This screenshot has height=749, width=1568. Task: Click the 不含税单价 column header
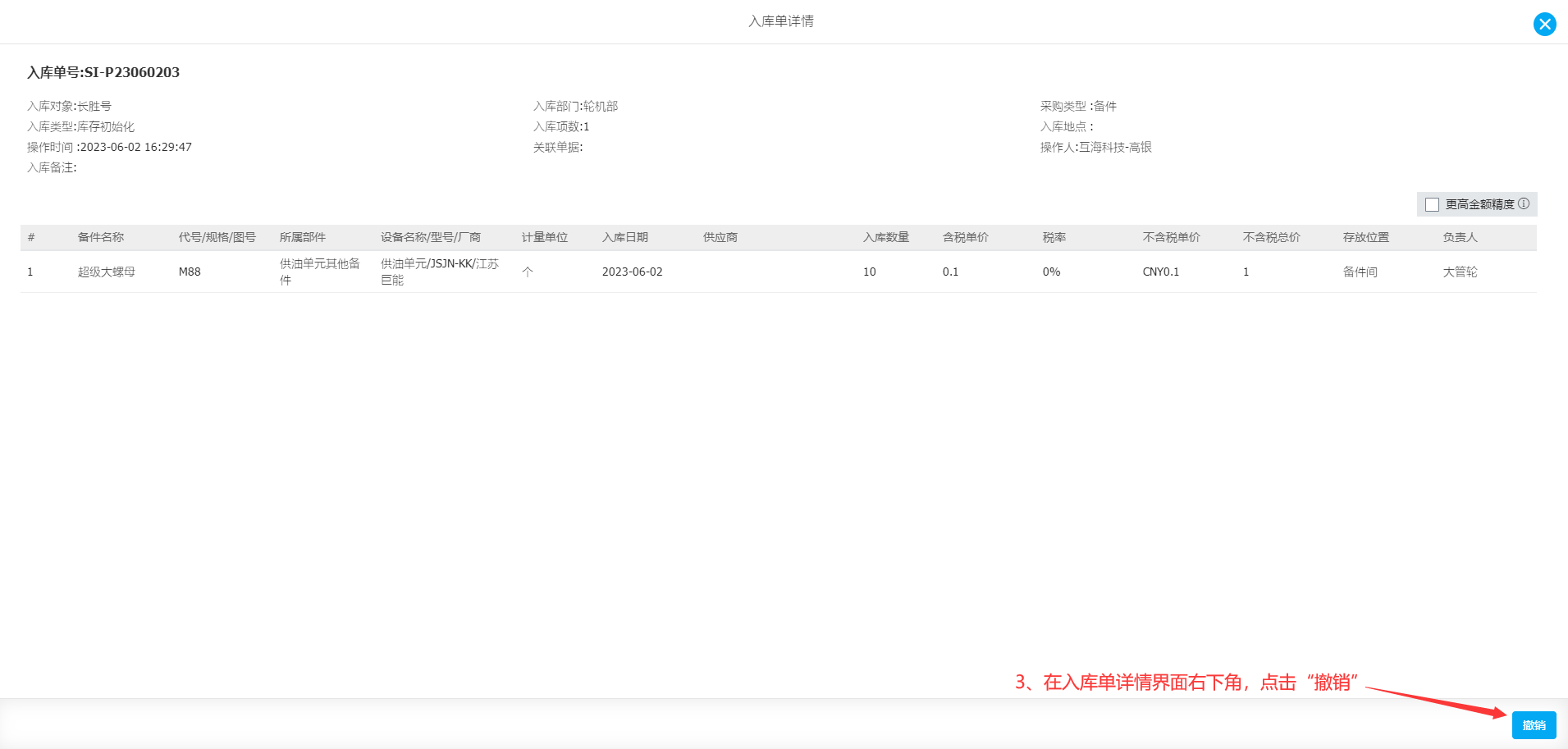click(x=1172, y=237)
